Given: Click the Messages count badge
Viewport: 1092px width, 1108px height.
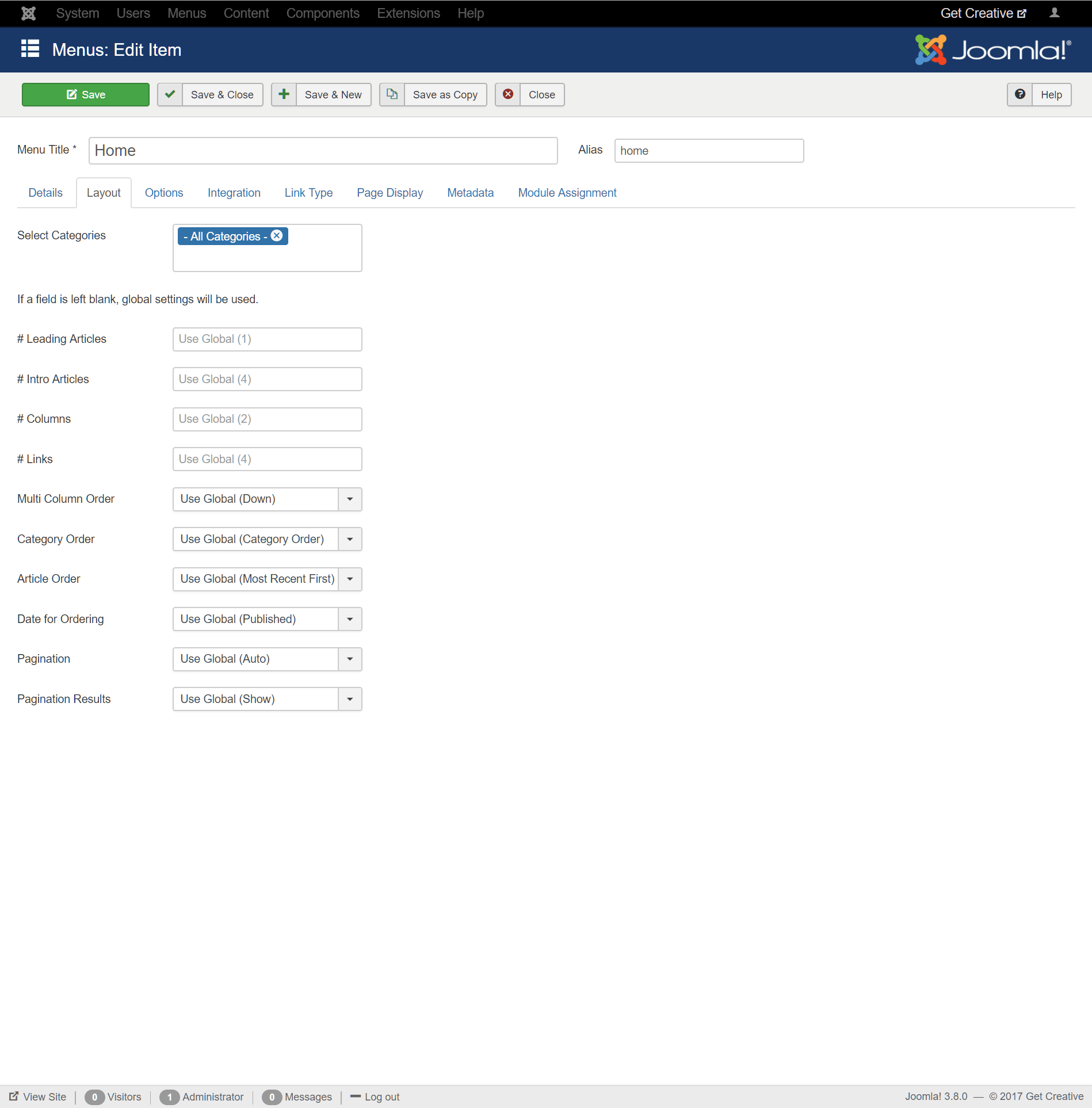Looking at the screenshot, I should coord(272,1097).
